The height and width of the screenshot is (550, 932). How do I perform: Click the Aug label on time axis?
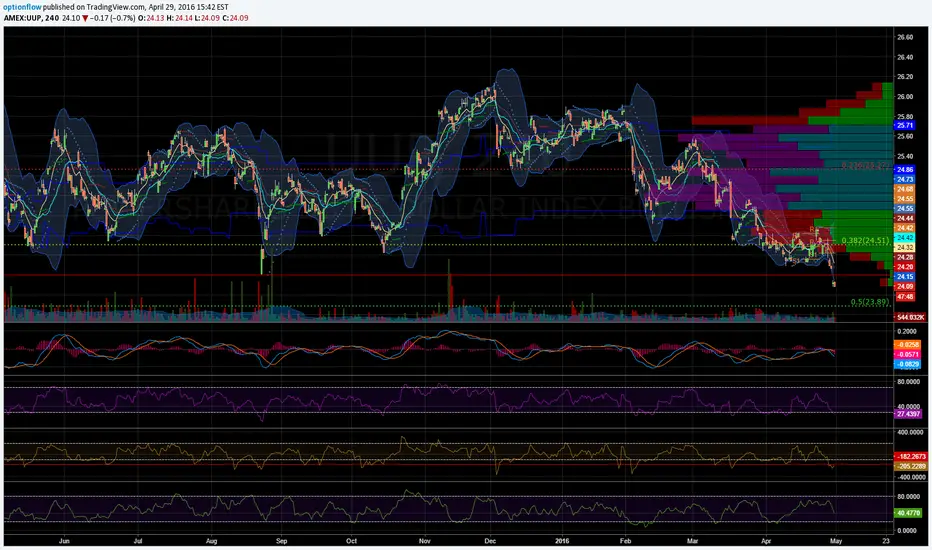click(x=211, y=541)
